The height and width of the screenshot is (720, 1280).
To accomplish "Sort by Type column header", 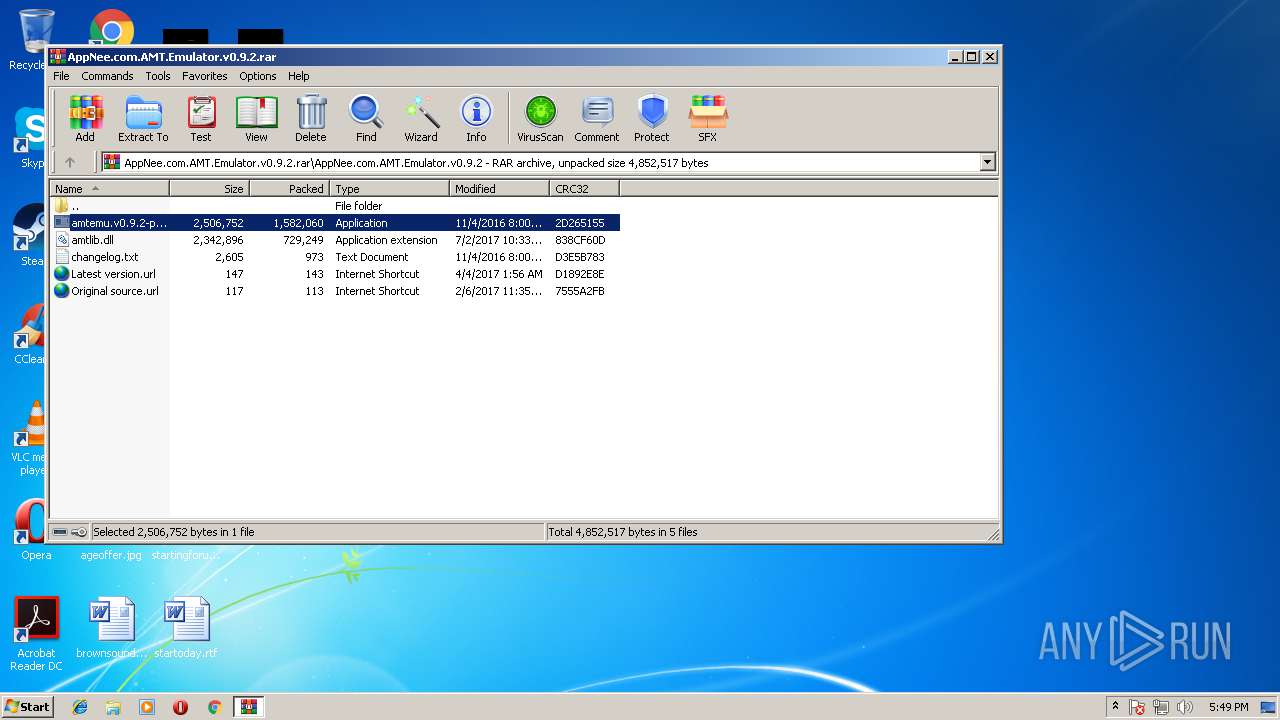I will [389, 188].
